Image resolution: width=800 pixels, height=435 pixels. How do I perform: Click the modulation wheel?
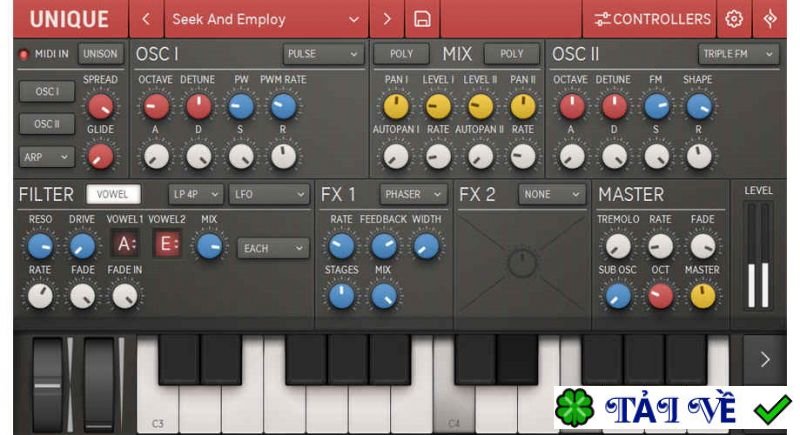pyautogui.click(x=98, y=385)
